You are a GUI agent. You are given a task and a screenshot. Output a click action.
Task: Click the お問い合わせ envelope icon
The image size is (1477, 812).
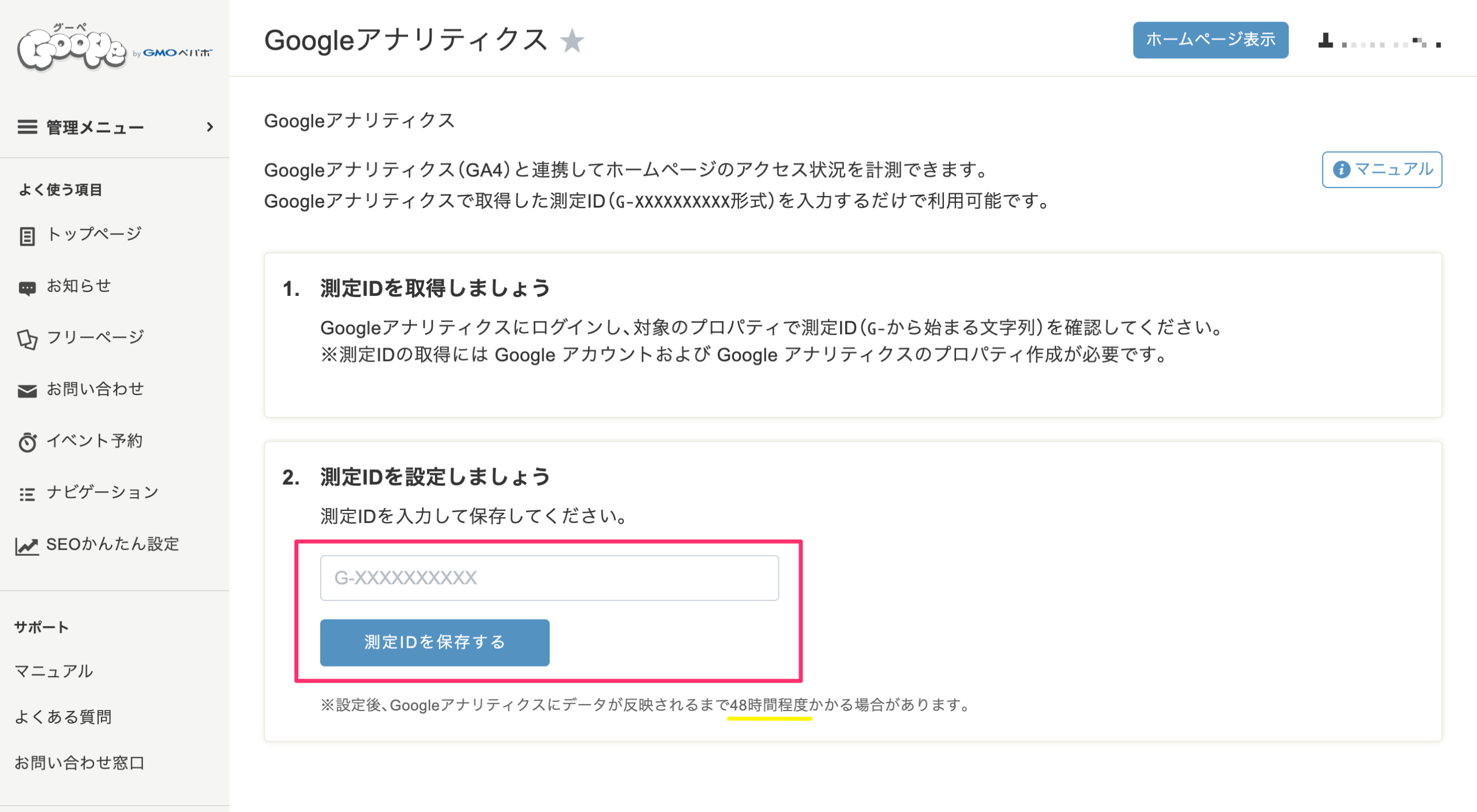[x=27, y=391]
